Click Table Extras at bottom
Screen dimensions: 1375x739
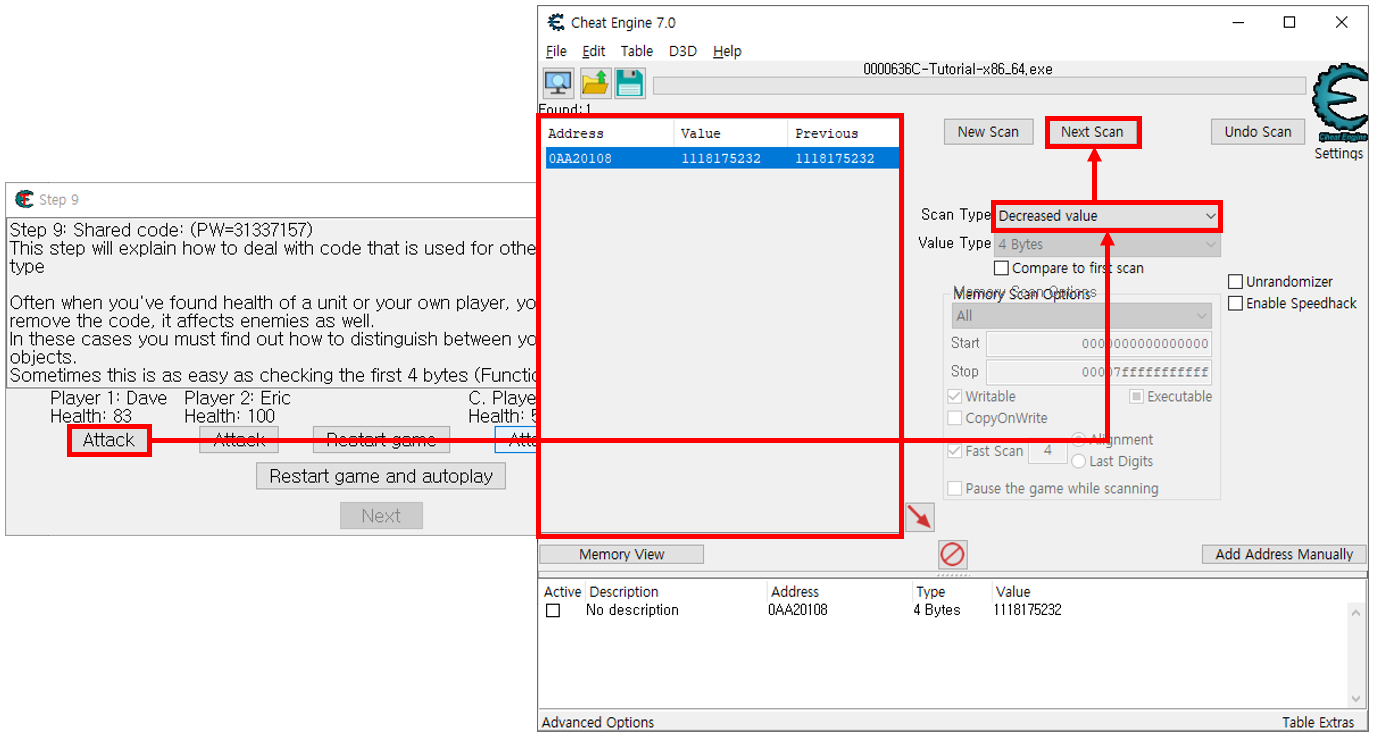click(x=1318, y=722)
